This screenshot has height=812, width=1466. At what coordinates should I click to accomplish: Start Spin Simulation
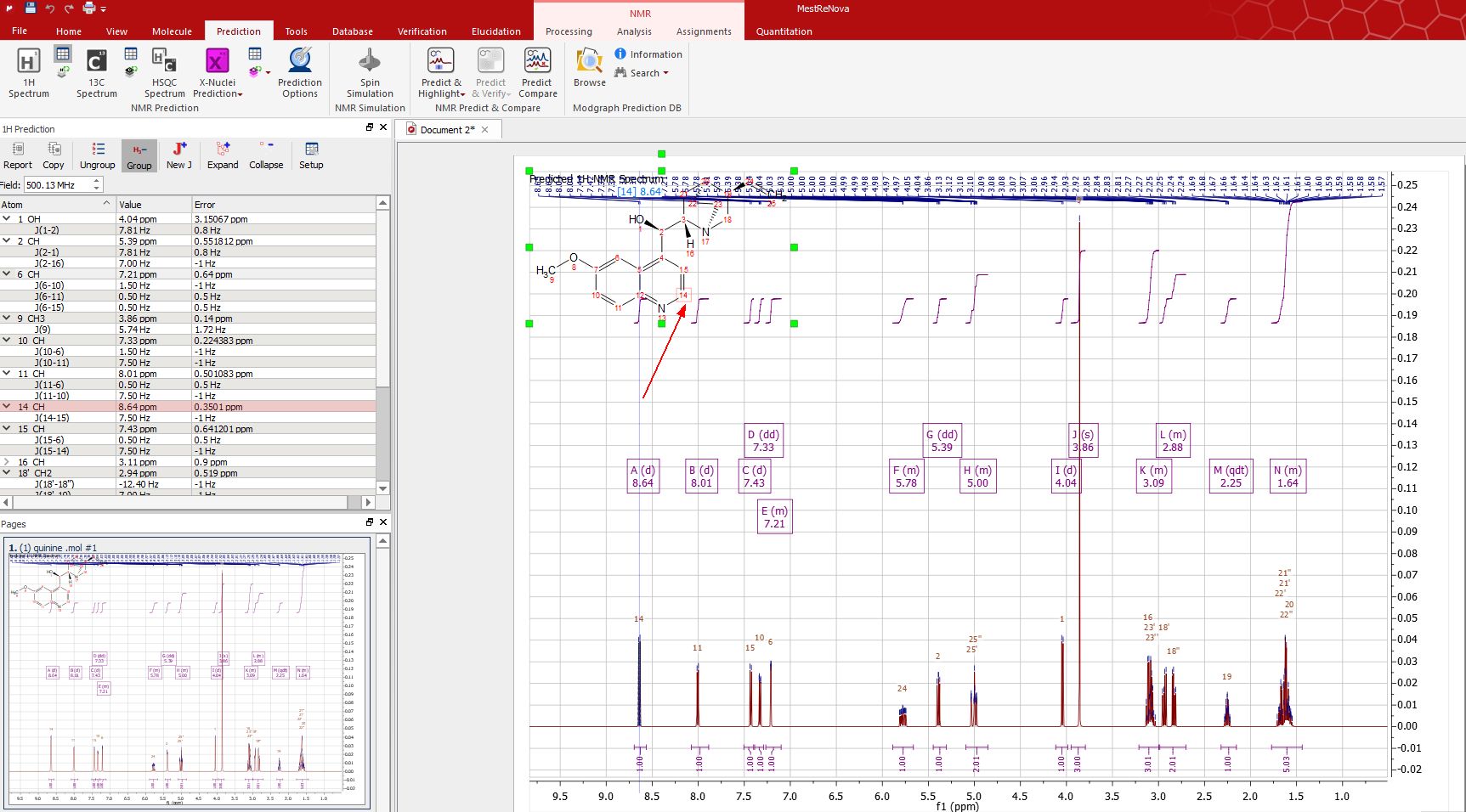[x=370, y=73]
